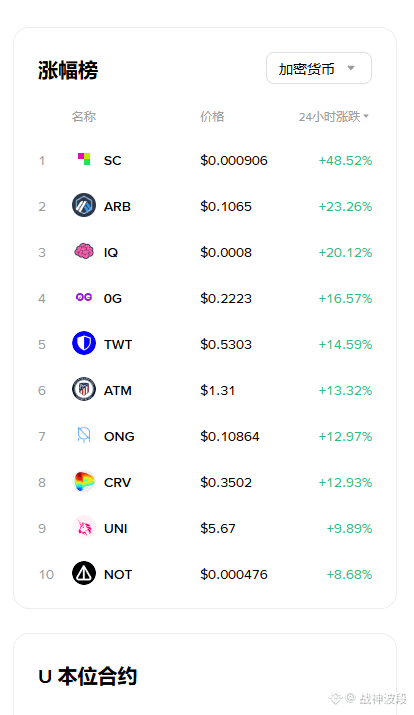Select the SC +48.52% change value
The image size is (414, 715).
(x=345, y=161)
